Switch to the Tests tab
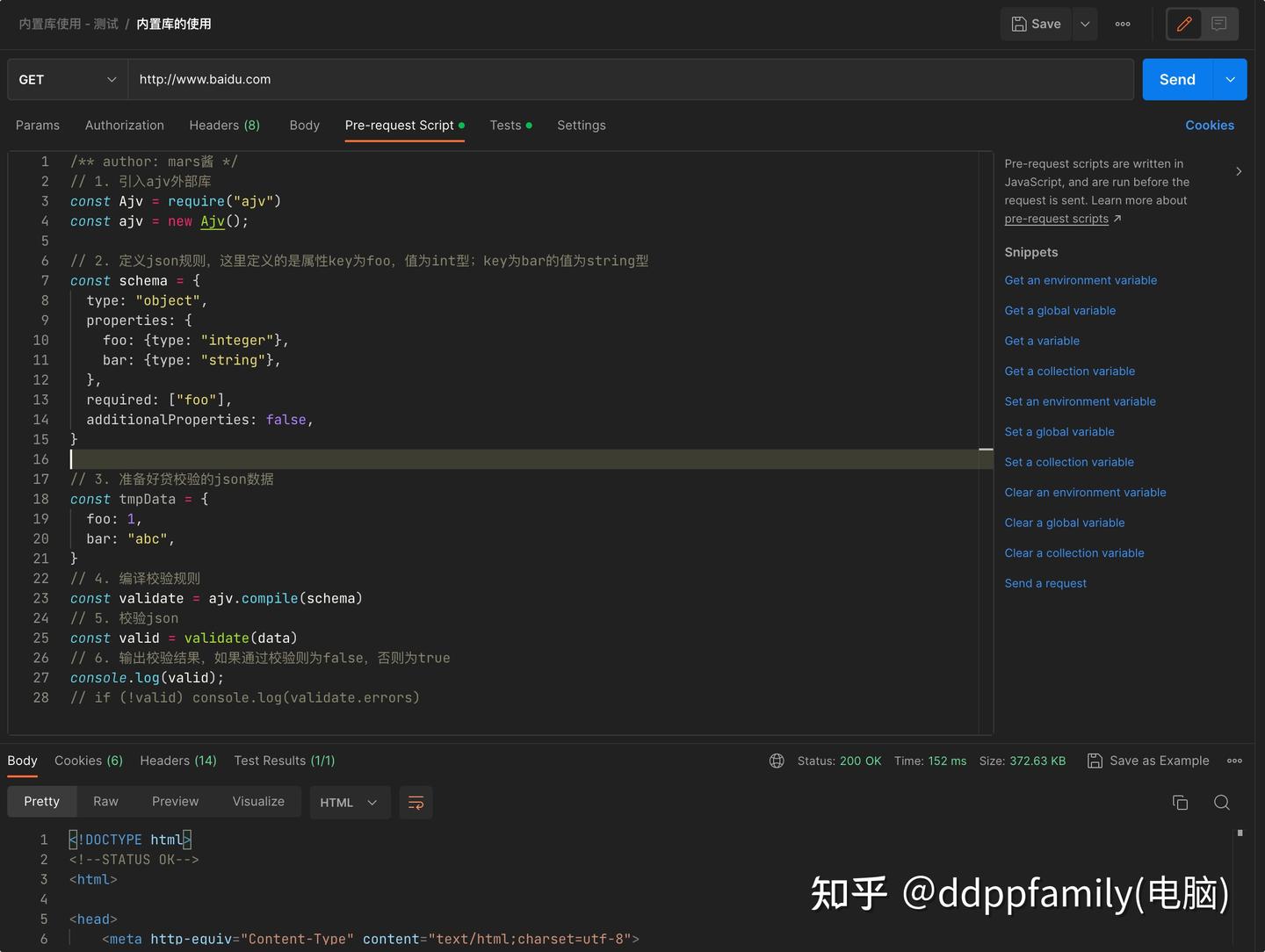This screenshot has width=1265, height=952. [510, 126]
